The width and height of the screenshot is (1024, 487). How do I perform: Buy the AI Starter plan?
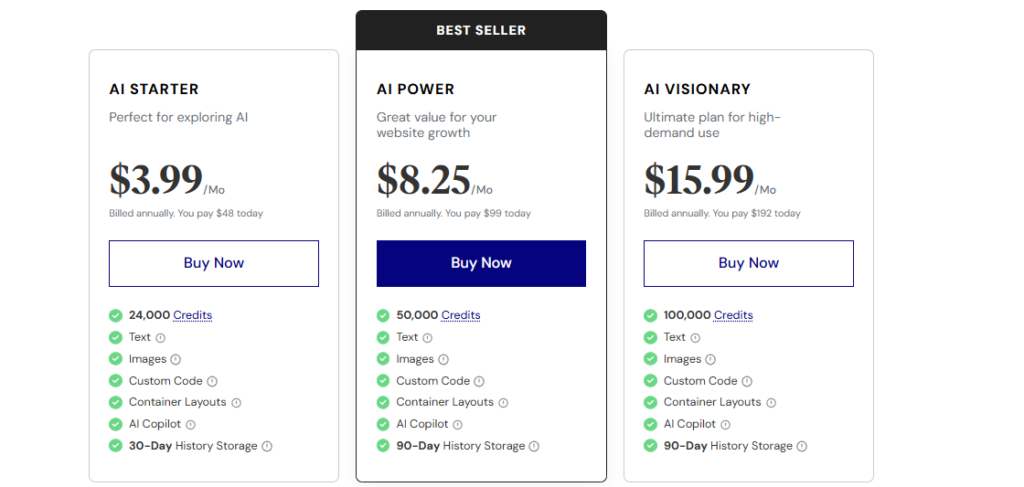point(214,263)
